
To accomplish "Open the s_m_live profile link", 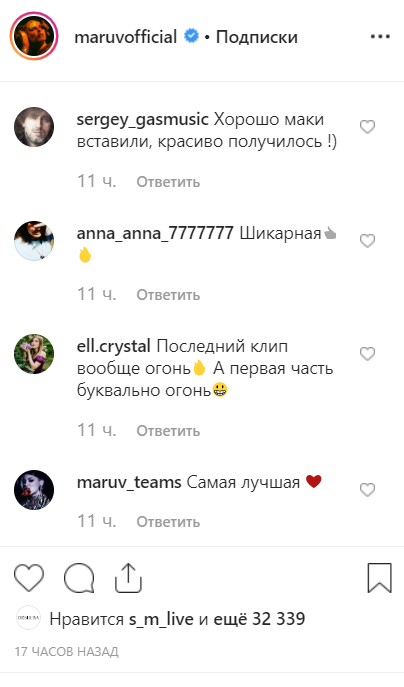I will point(161,619).
